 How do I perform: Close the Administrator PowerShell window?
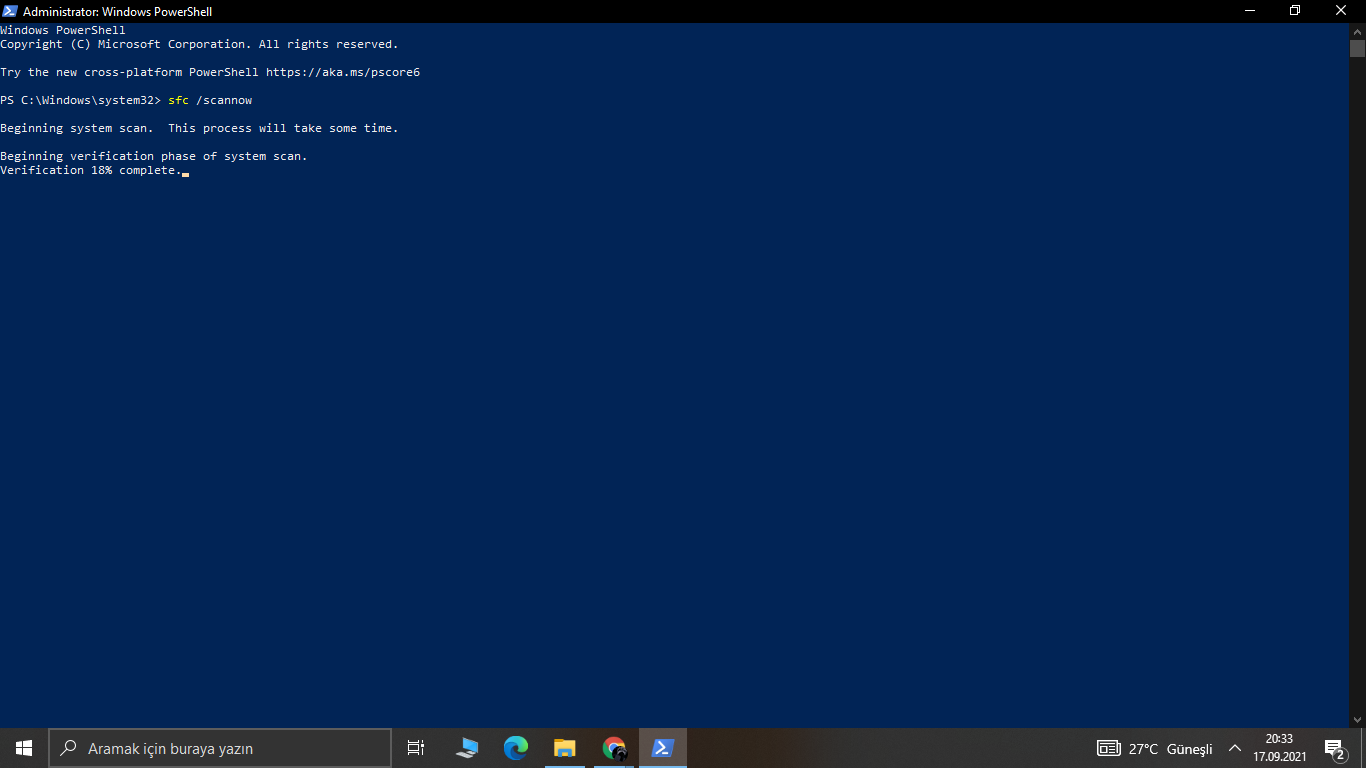pos(1342,11)
